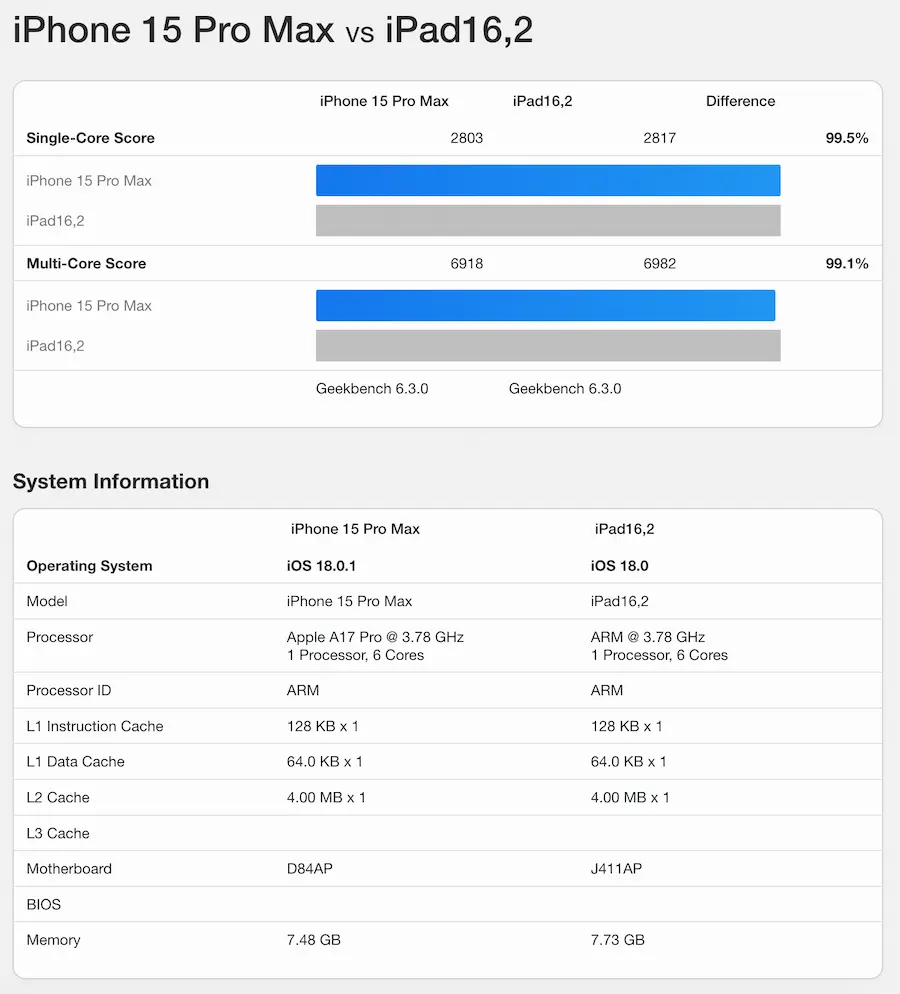Click the 'Motherboard' row label
900x994 pixels.
pyautogui.click(x=69, y=869)
